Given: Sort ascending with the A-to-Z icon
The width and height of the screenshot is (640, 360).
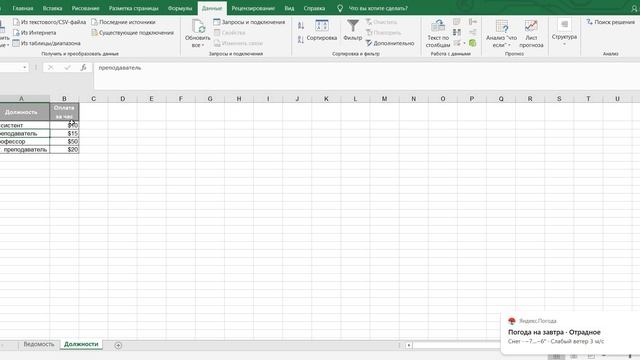Looking at the screenshot, I should click(x=301, y=26).
